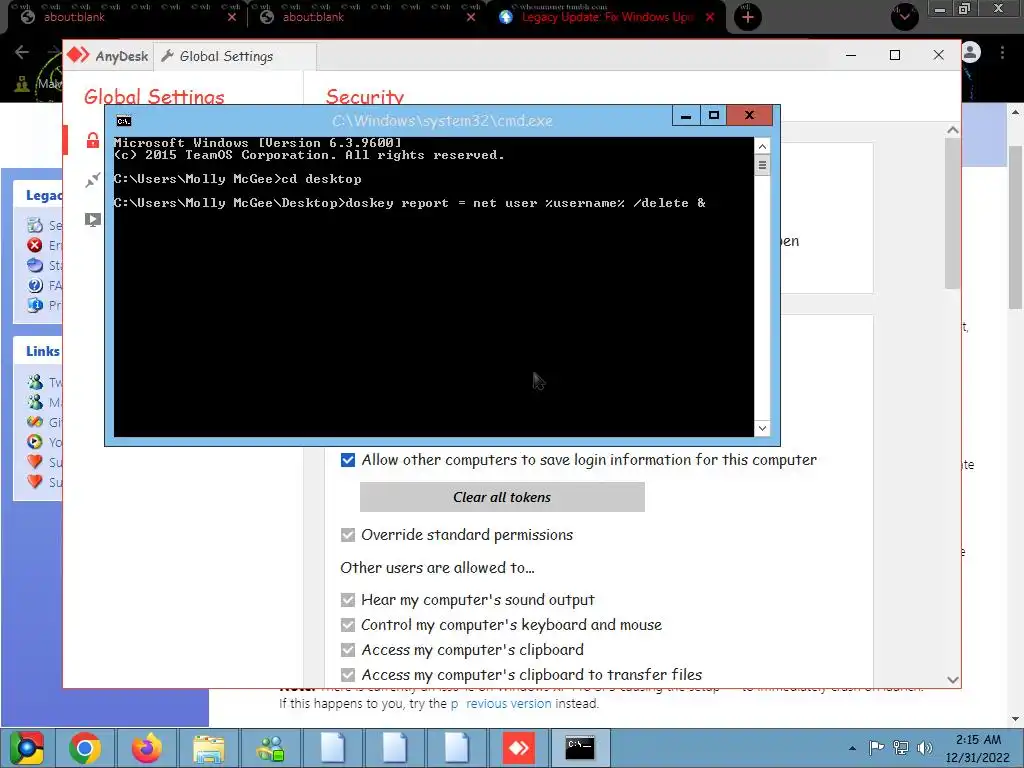Image resolution: width=1024 pixels, height=768 pixels.
Task: Click AnyDesk settings scrollbar up arrow
Action: pyautogui.click(x=953, y=130)
